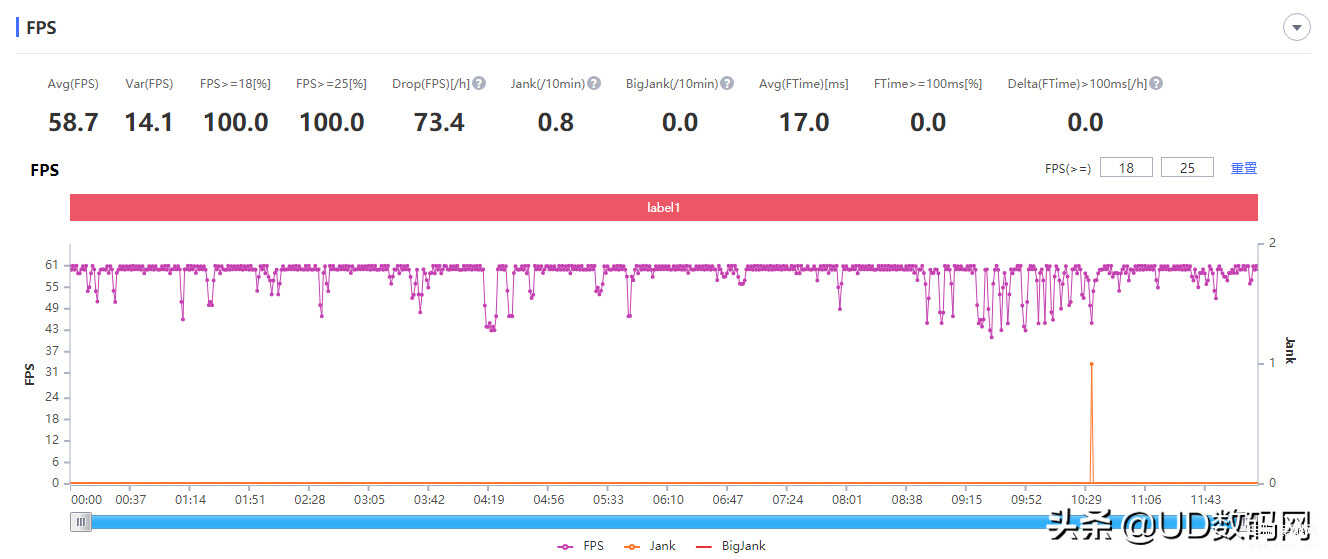1328x559 pixels.
Task: Toggle FPS series in chart legend
Action: click(x=581, y=546)
